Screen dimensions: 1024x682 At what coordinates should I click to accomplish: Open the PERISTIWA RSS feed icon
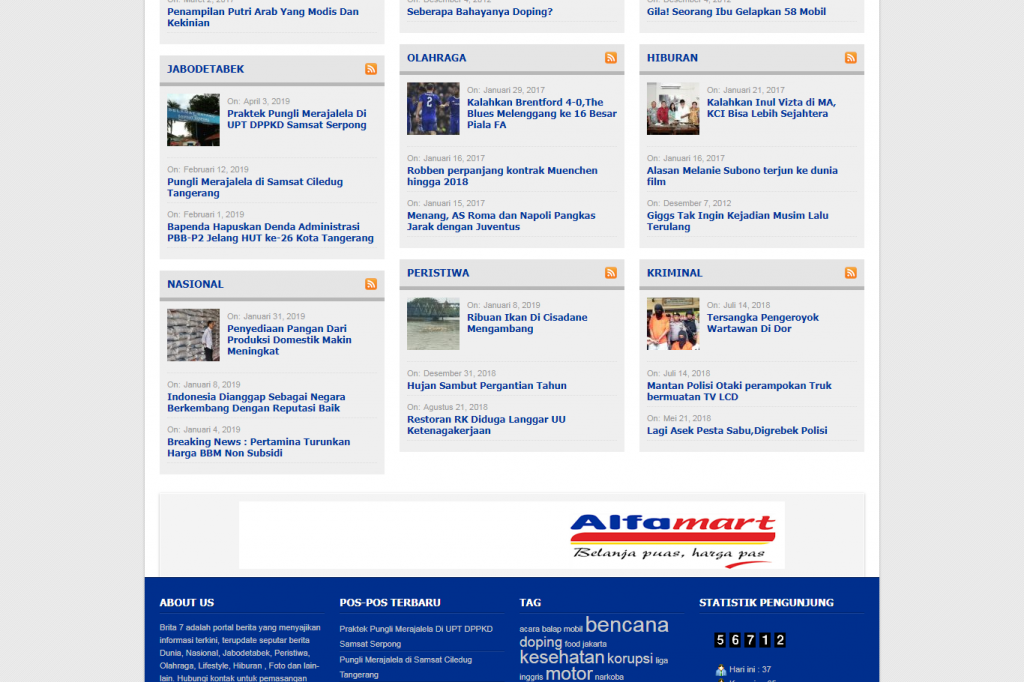point(611,273)
